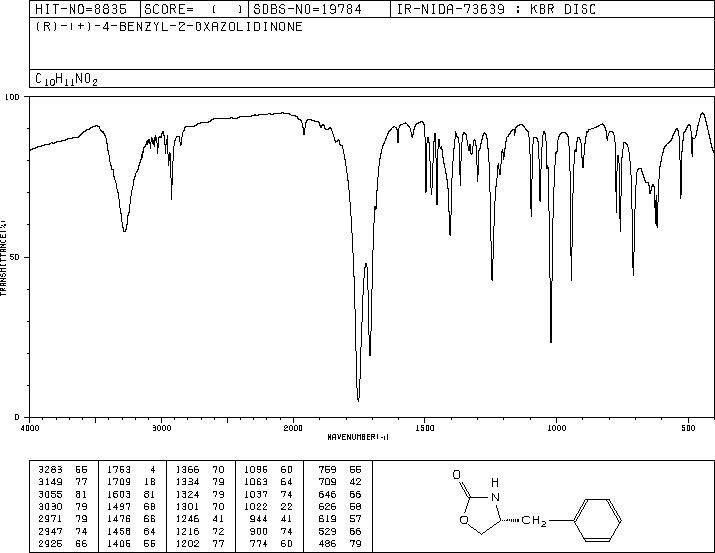Select peak value 1216 in table
715x553 pixels.
coord(187,531)
